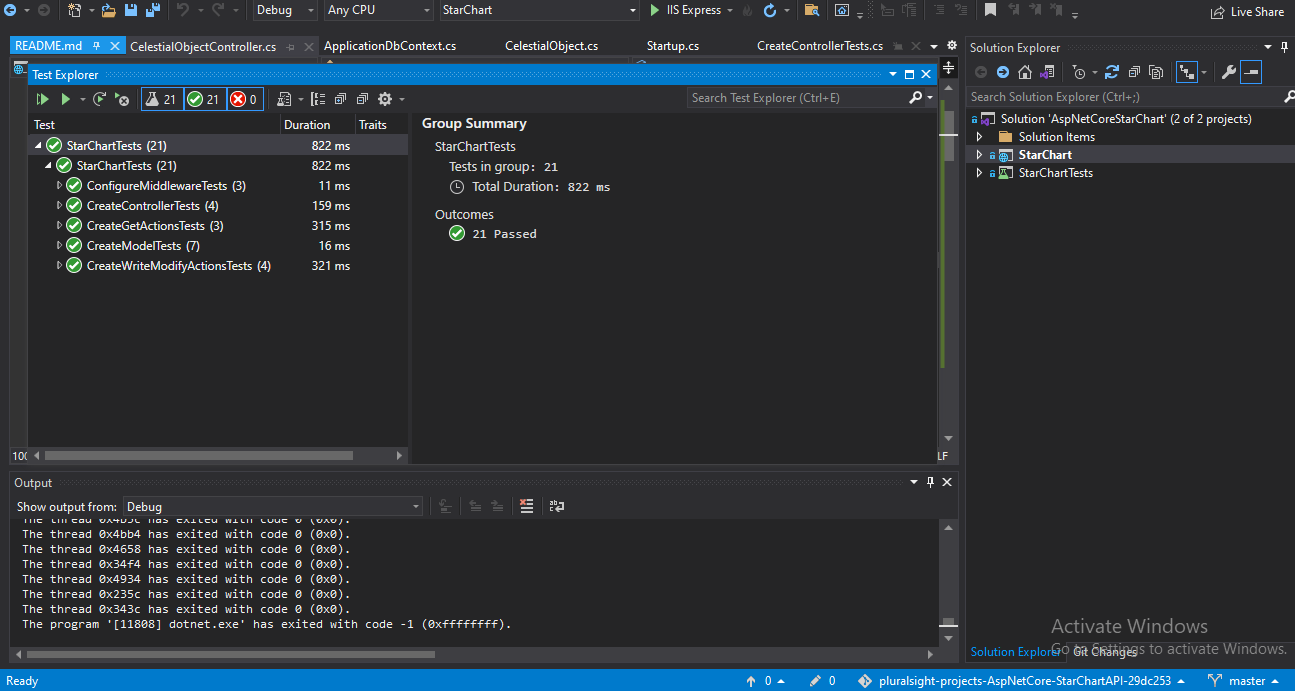1295x691 pixels.
Task: Open Test Explorer settings gear
Action: [387, 99]
